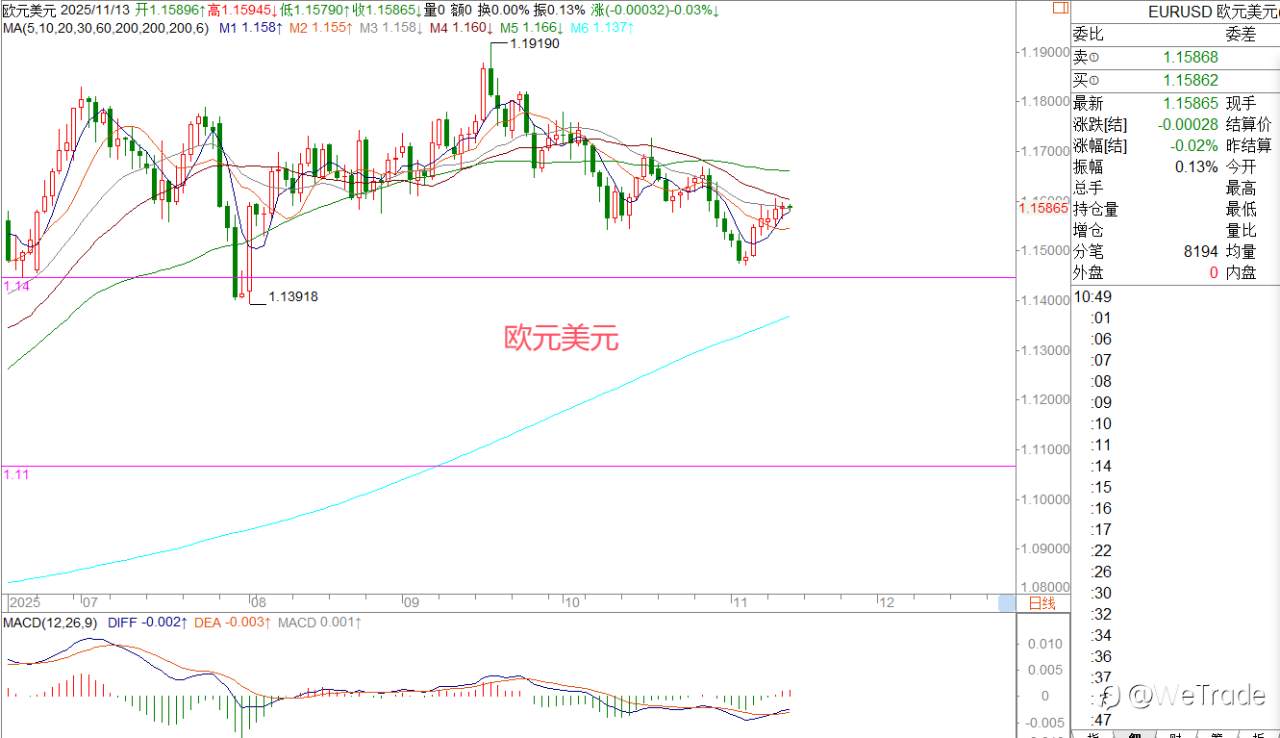Click the 2025 year label on time axis
Image resolution: width=1280 pixels, height=738 pixels.
pos(23,603)
